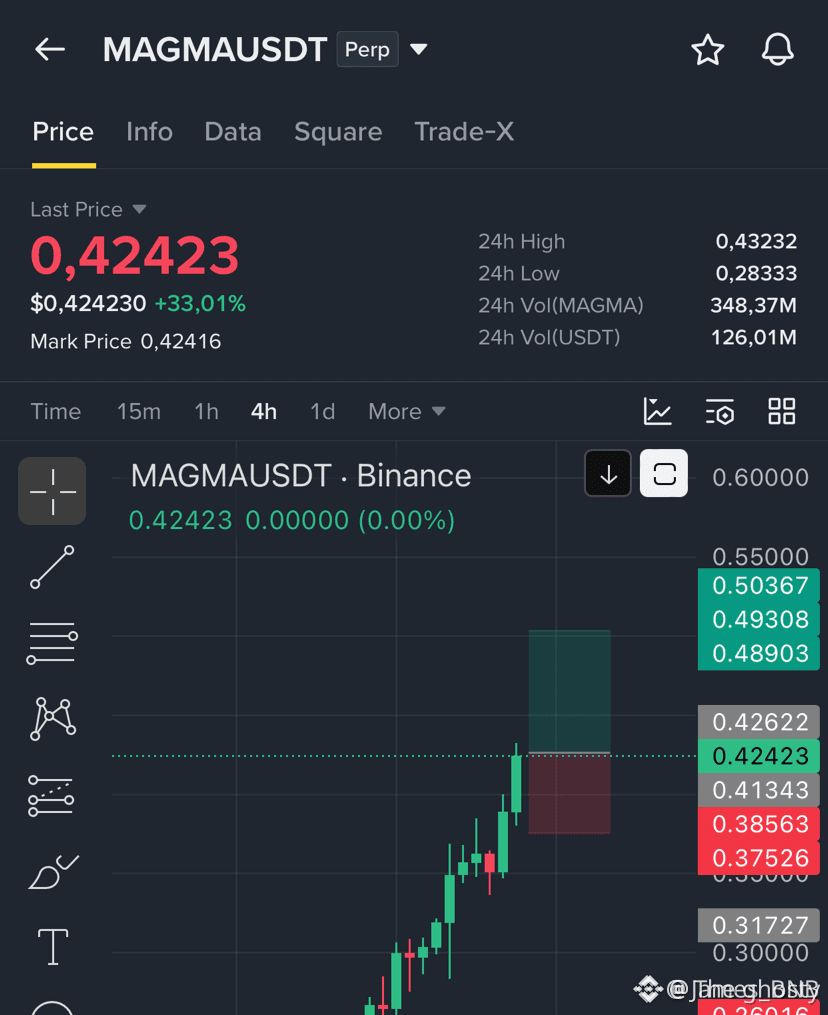Open price alerts bell icon
This screenshot has height=1015, width=828.
click(778, 49)
